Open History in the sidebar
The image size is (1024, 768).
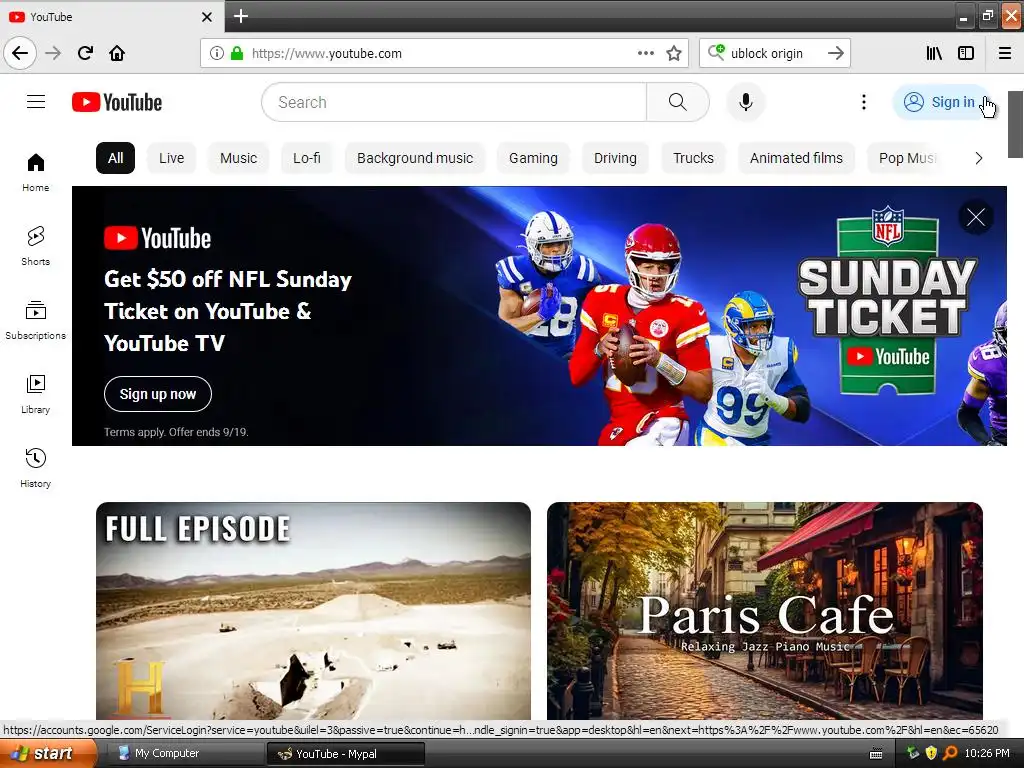[x=35, y=468]
